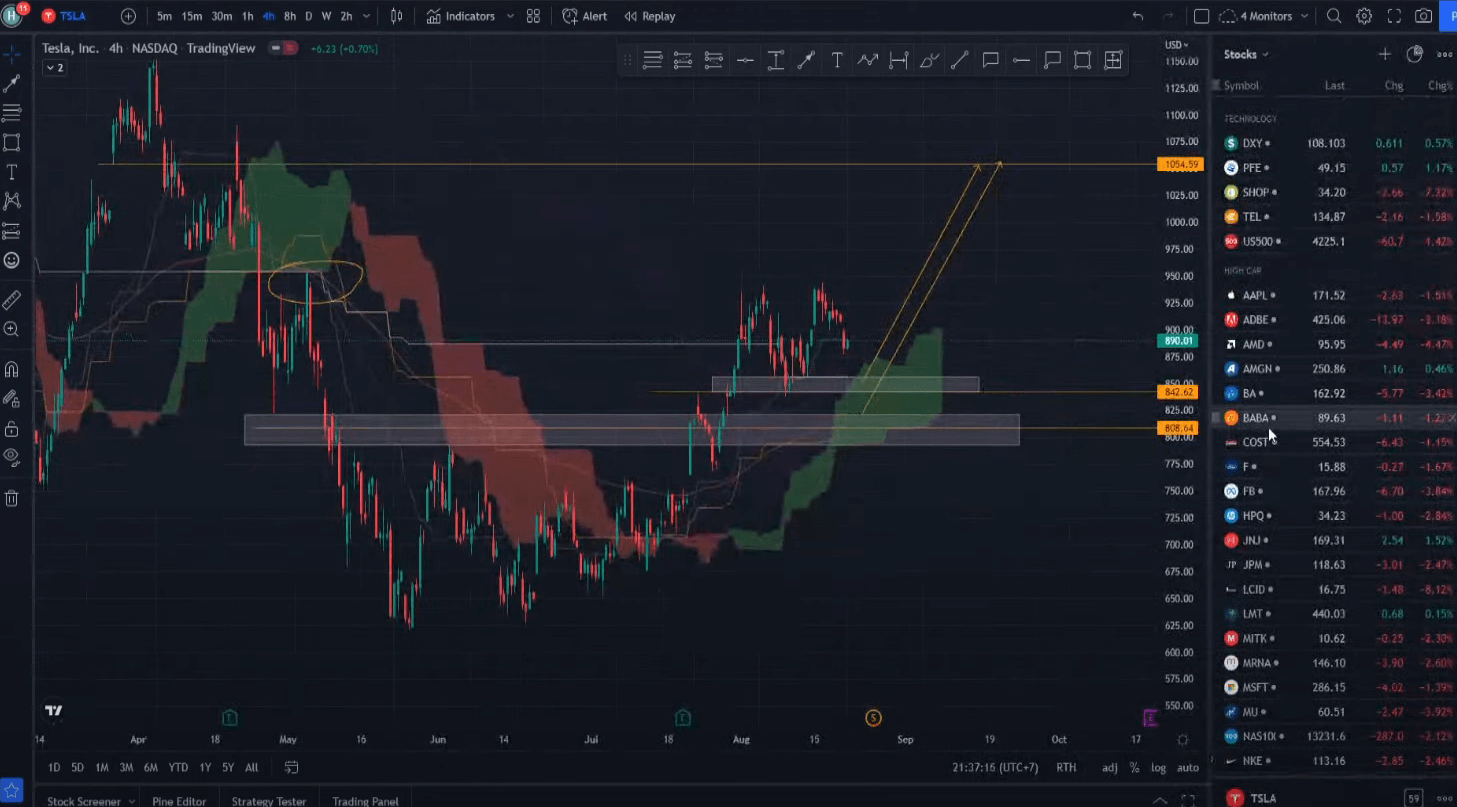The width and height of the screenshot is (1457, 807).
Task: Add a symbol to the watchlist
Action: click(1384, 54)
